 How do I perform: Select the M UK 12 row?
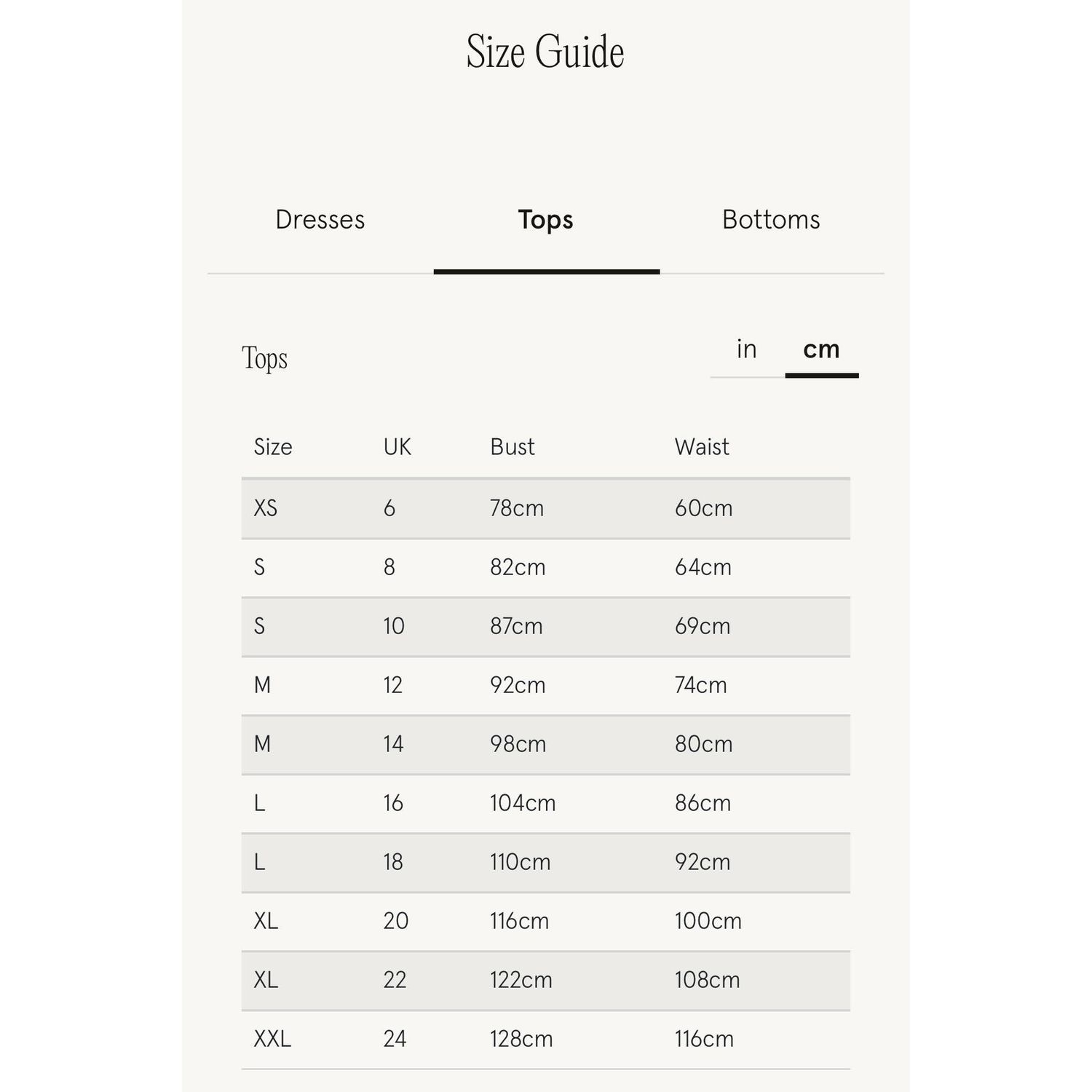(x=546, y=685)
